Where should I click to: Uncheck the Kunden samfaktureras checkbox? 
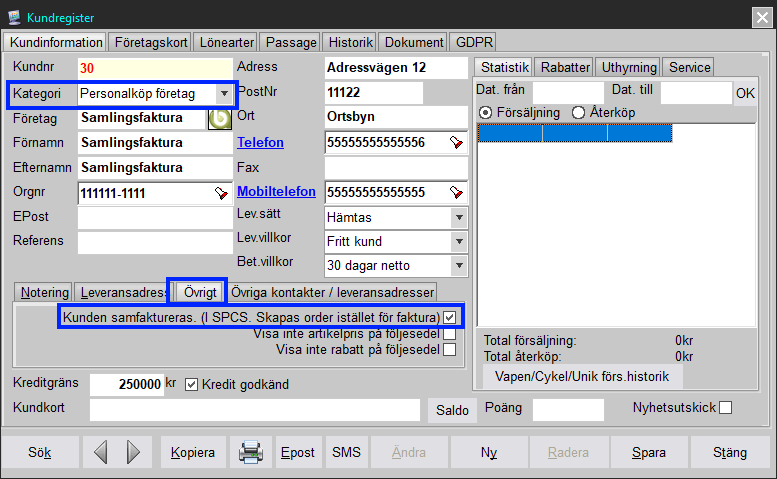point(449,317)
